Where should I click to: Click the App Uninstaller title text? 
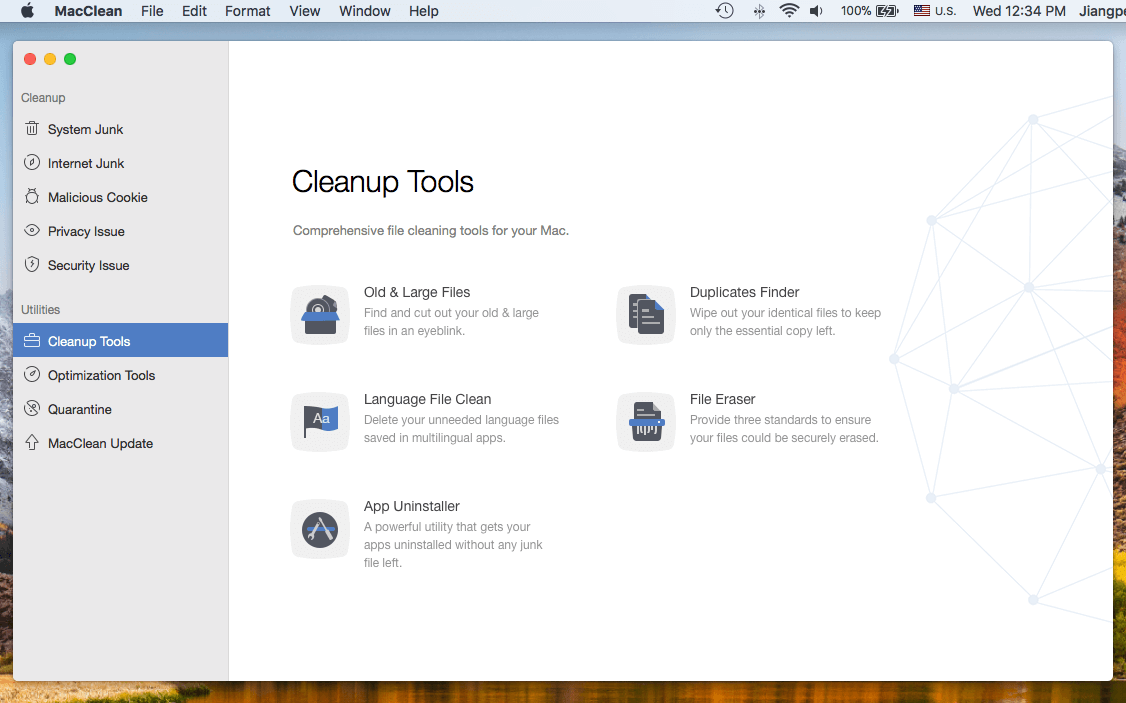(411, 506)
